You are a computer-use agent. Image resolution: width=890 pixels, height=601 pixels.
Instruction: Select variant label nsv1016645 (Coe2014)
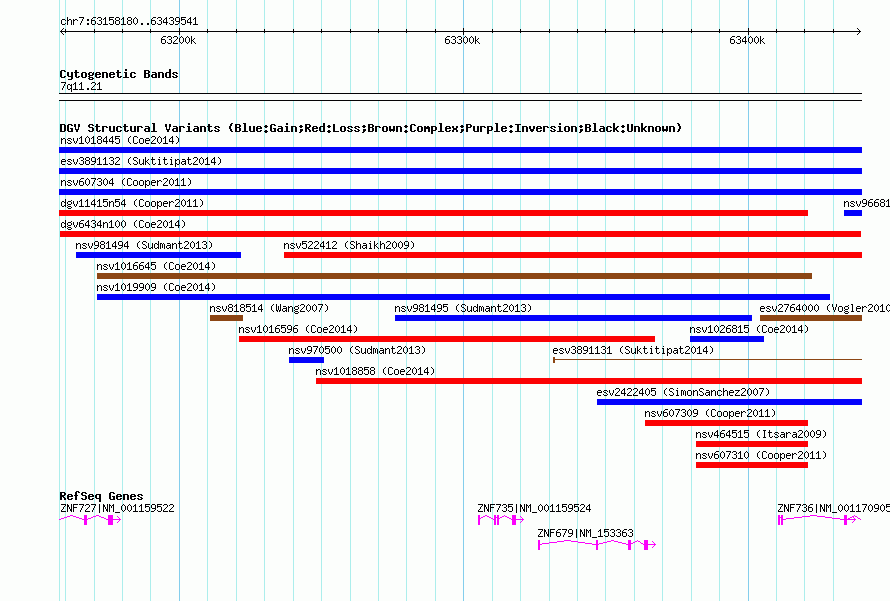156,266
